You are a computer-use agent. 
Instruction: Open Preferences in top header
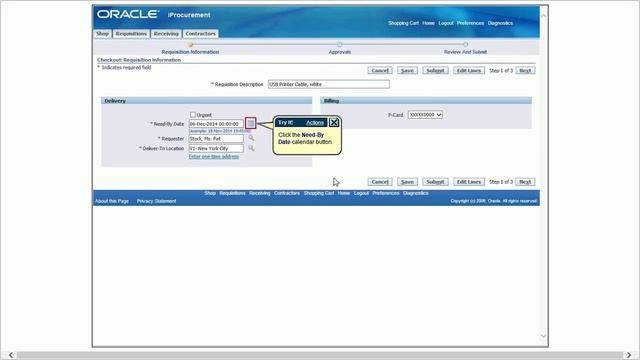coord(470,23)
